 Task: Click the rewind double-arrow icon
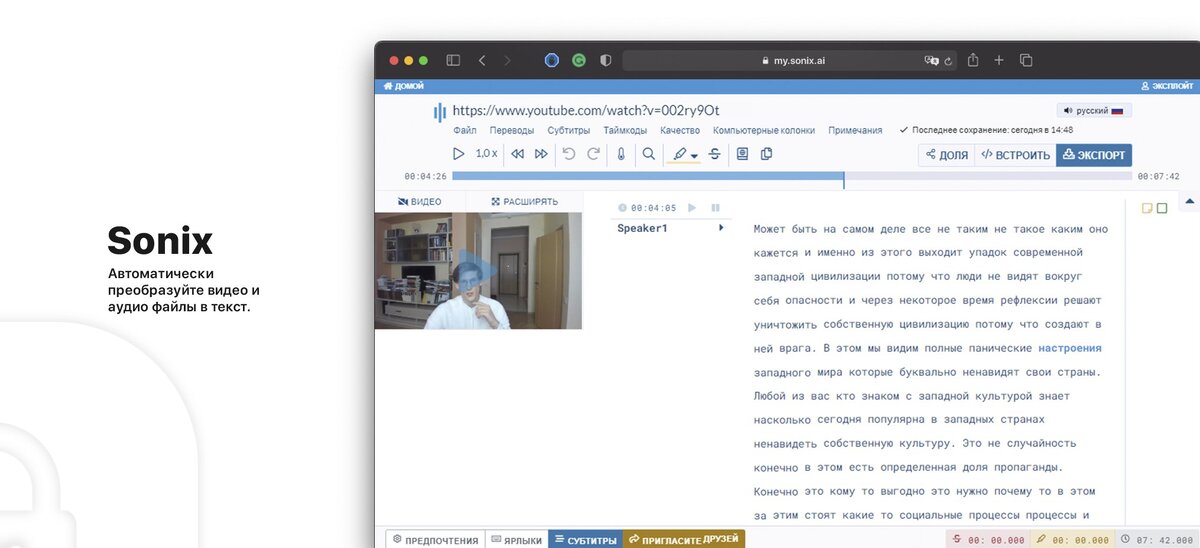517,154
